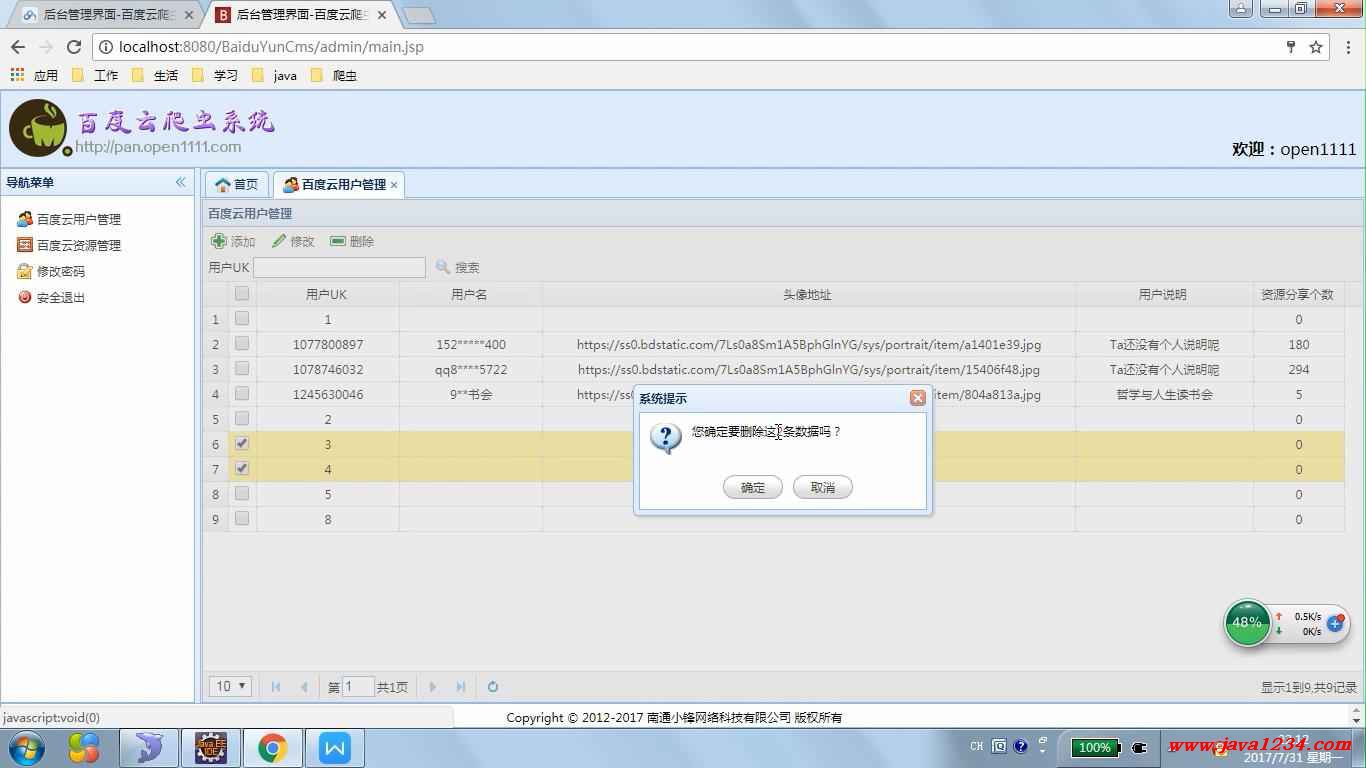
Task: Open Chrome from the taskbar
Action: tap(272, 748)
